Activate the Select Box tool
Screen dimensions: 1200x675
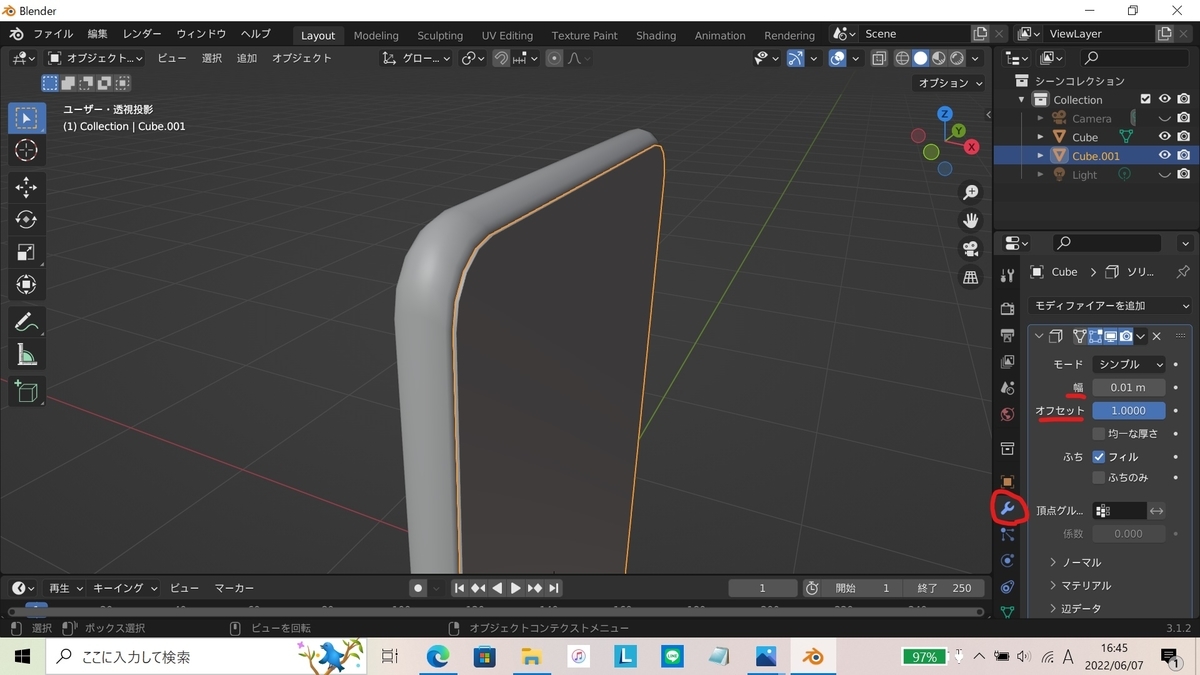(x=27, y=118)
